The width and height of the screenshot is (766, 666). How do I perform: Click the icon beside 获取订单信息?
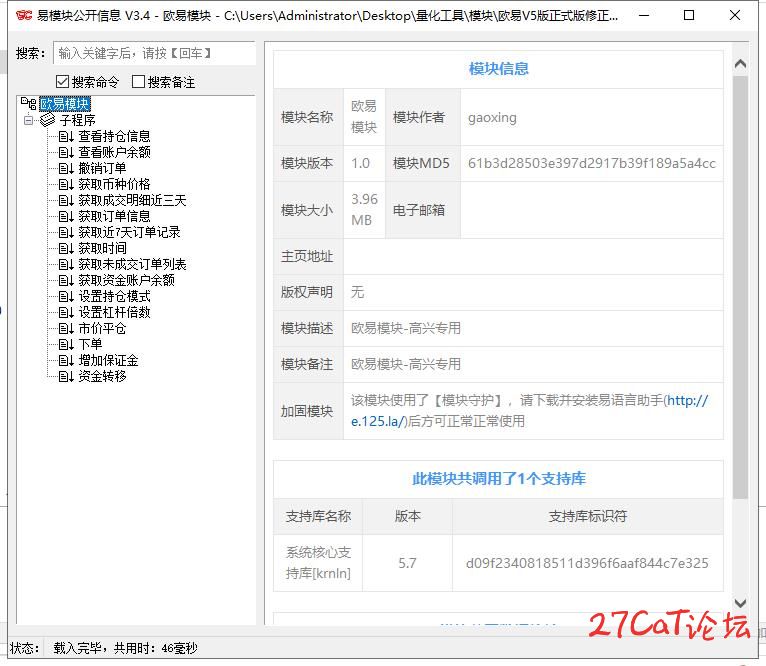(66, 216)
